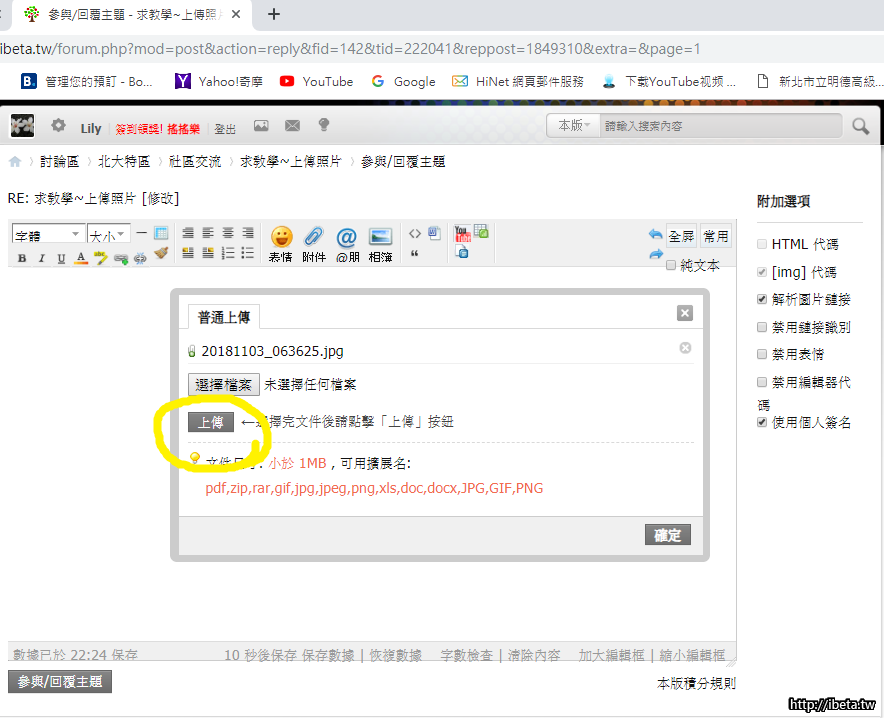The image size is (884, 718).
Task: Open the 相簿 album icon
Action: click(380, 240)
